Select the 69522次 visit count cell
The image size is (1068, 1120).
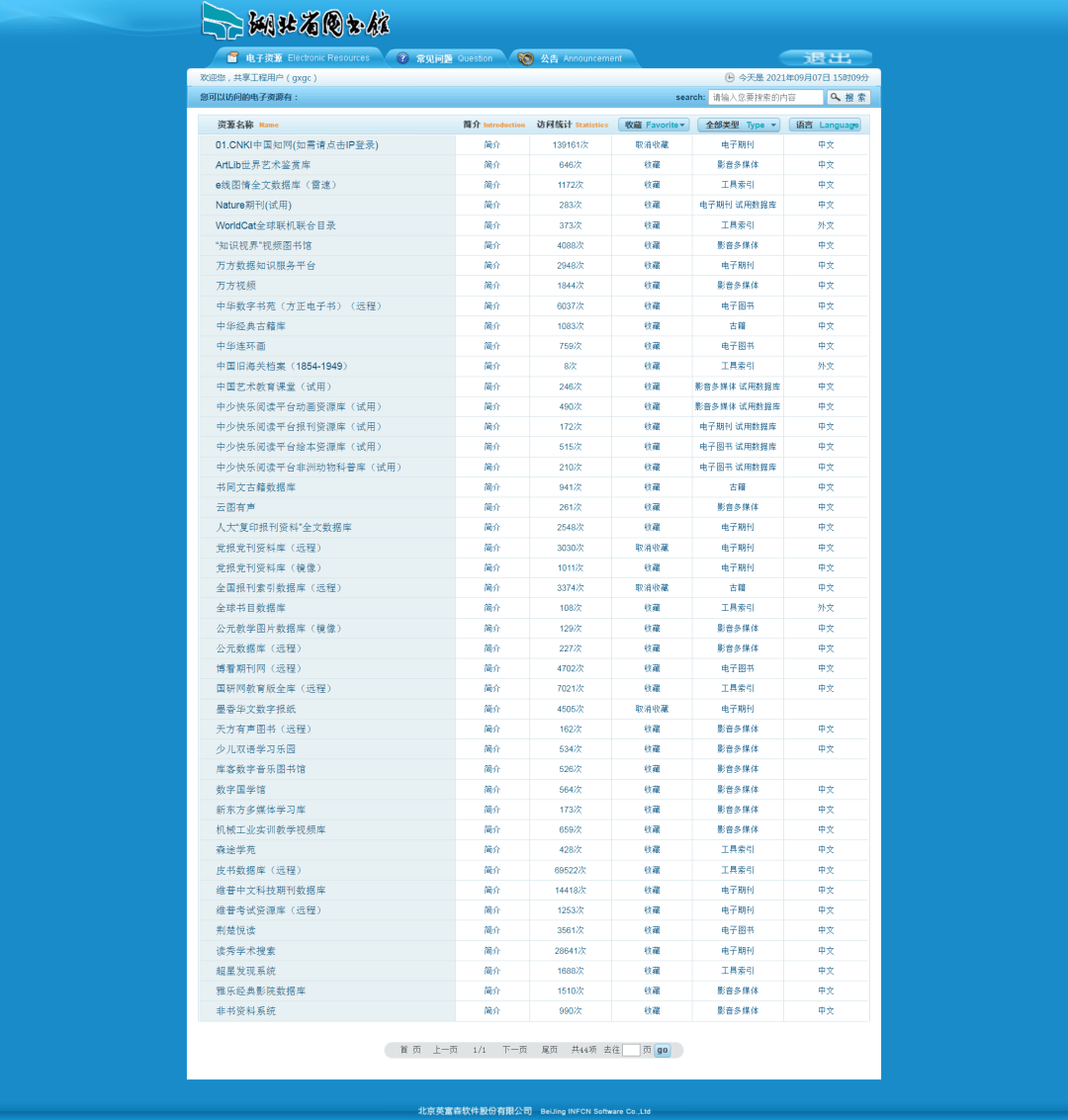[x=570, y=870]
